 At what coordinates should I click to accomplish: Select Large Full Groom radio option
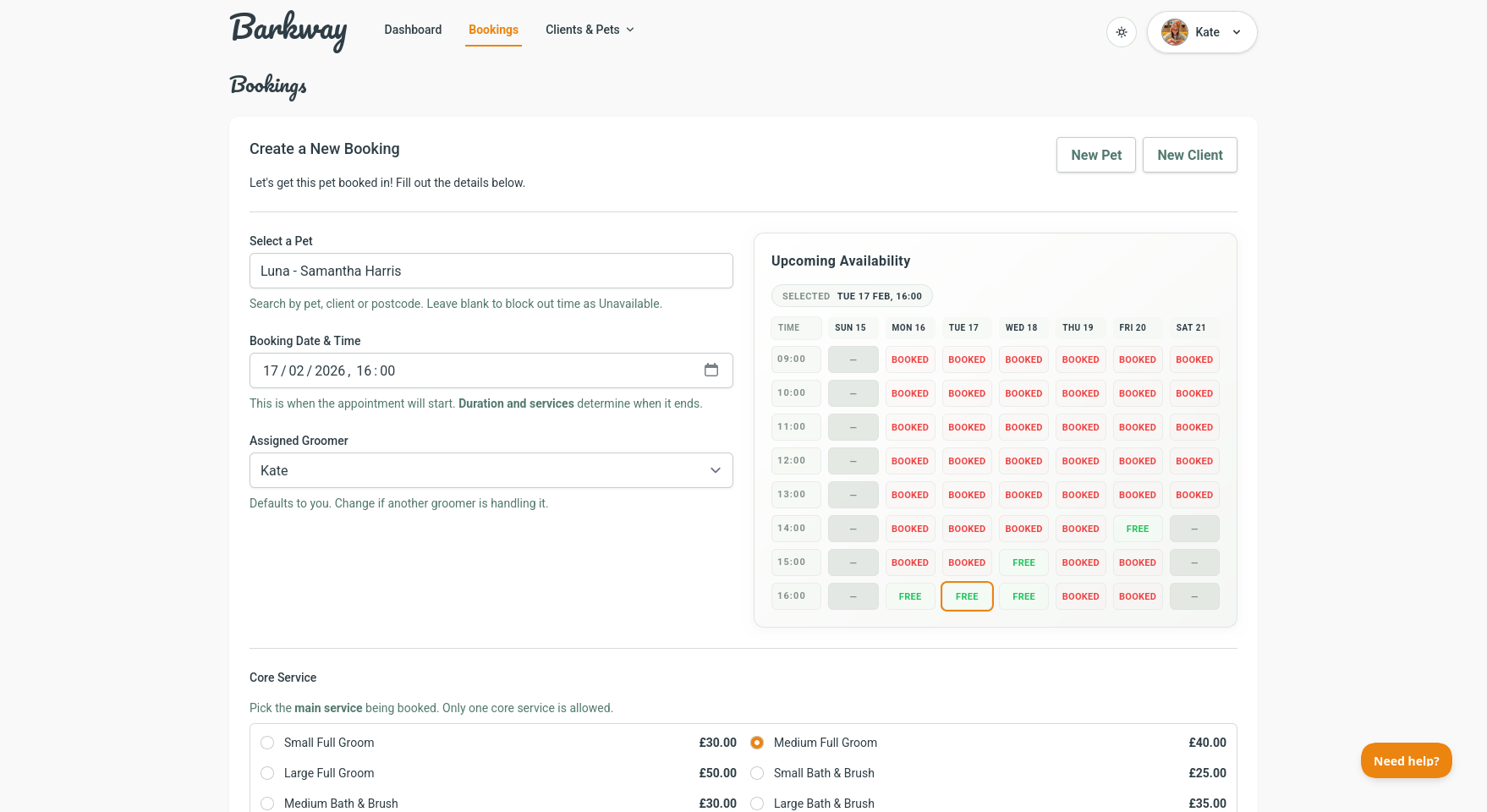point(267,773)
